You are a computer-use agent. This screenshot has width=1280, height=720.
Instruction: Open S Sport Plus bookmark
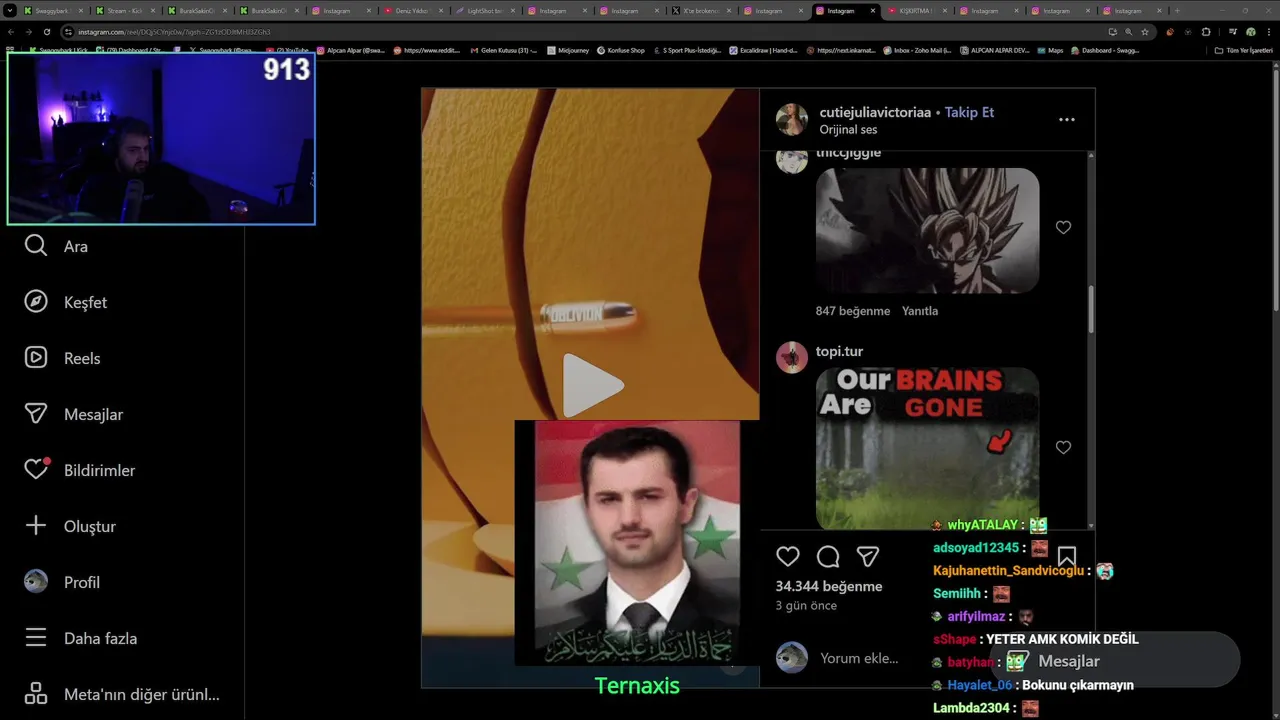coord(686,50)
